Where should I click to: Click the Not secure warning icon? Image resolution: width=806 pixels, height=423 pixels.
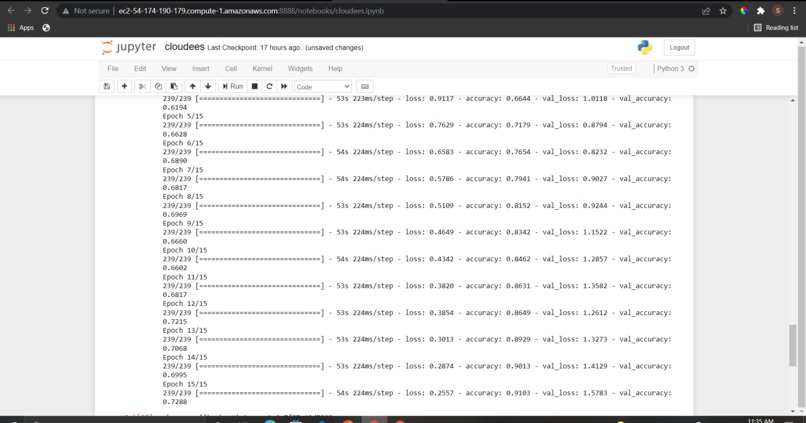point(66,11)
